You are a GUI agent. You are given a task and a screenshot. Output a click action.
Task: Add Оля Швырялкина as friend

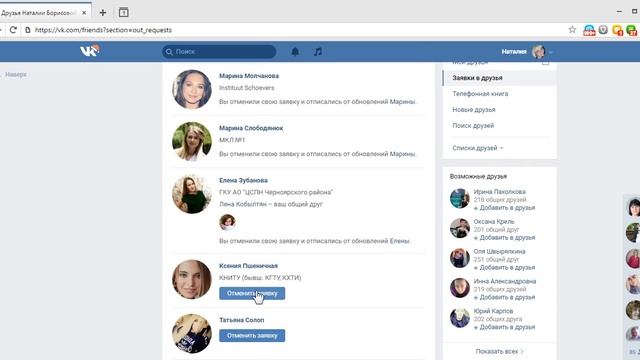[x=504, y=267]
